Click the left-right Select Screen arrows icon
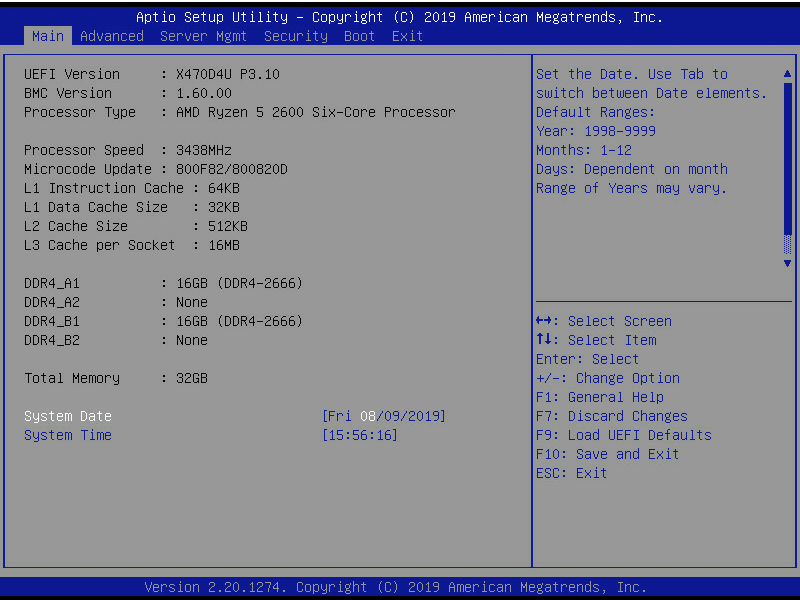Screen dimensions: 800x600 click(x=544, y=321)
